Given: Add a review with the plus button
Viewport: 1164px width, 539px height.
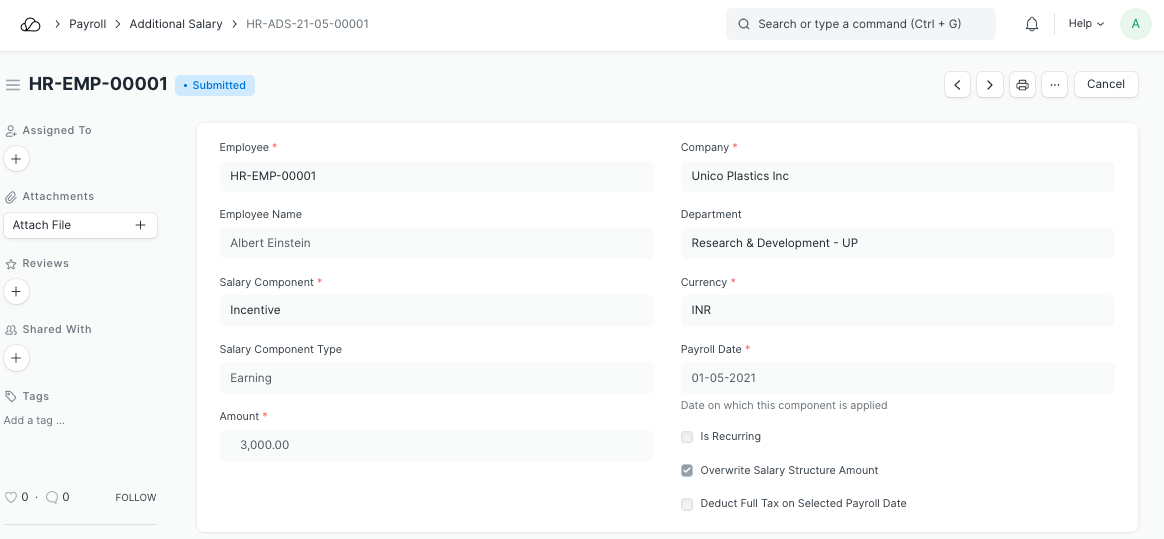Looking at the screenshot, I should tap(17, 291).
